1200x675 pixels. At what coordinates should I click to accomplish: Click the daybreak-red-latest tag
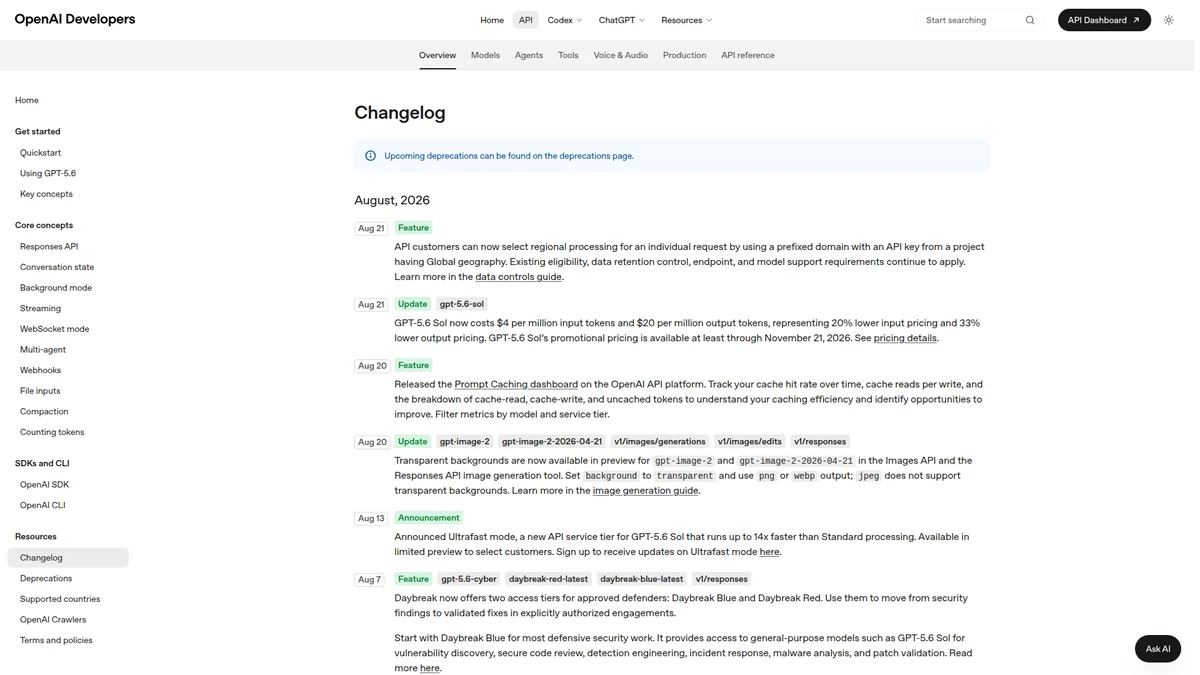(x=548, y=579)
